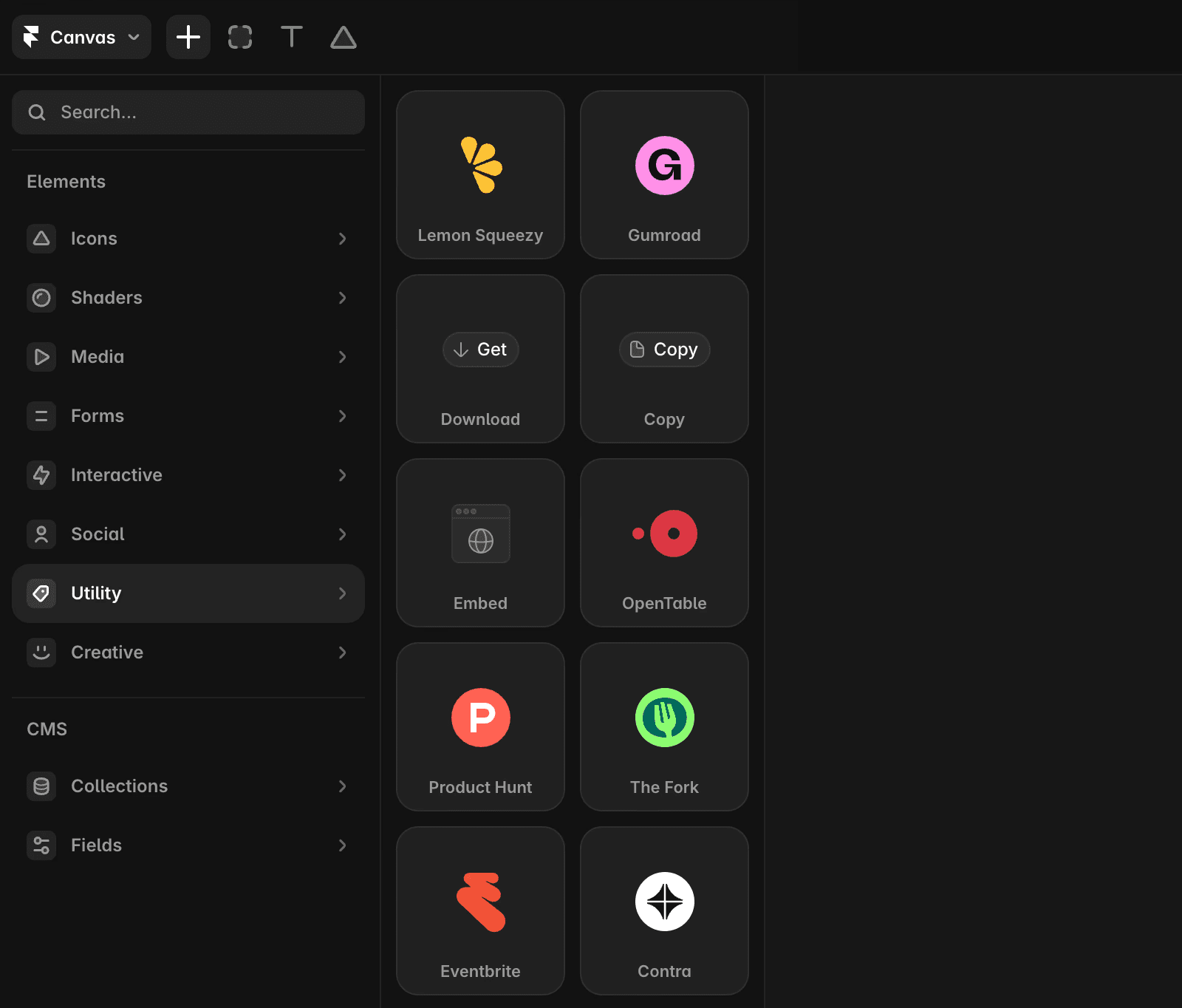Open the Media category label

98,357
